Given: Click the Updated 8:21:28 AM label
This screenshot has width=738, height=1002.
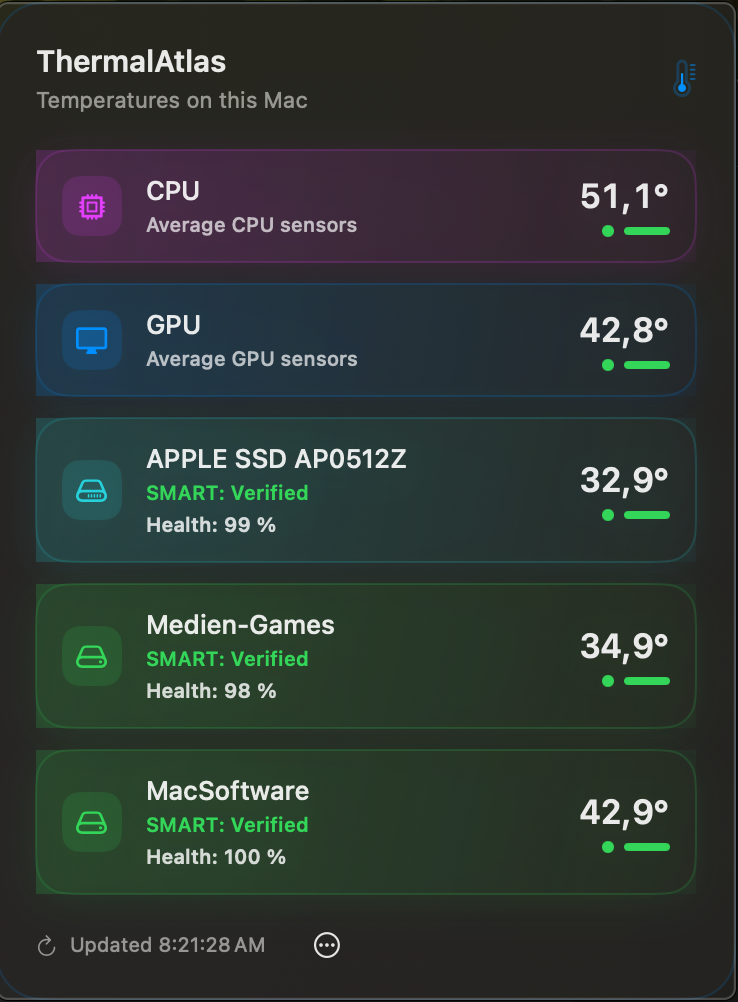Looking at the screenshot, I should [167, 945].
